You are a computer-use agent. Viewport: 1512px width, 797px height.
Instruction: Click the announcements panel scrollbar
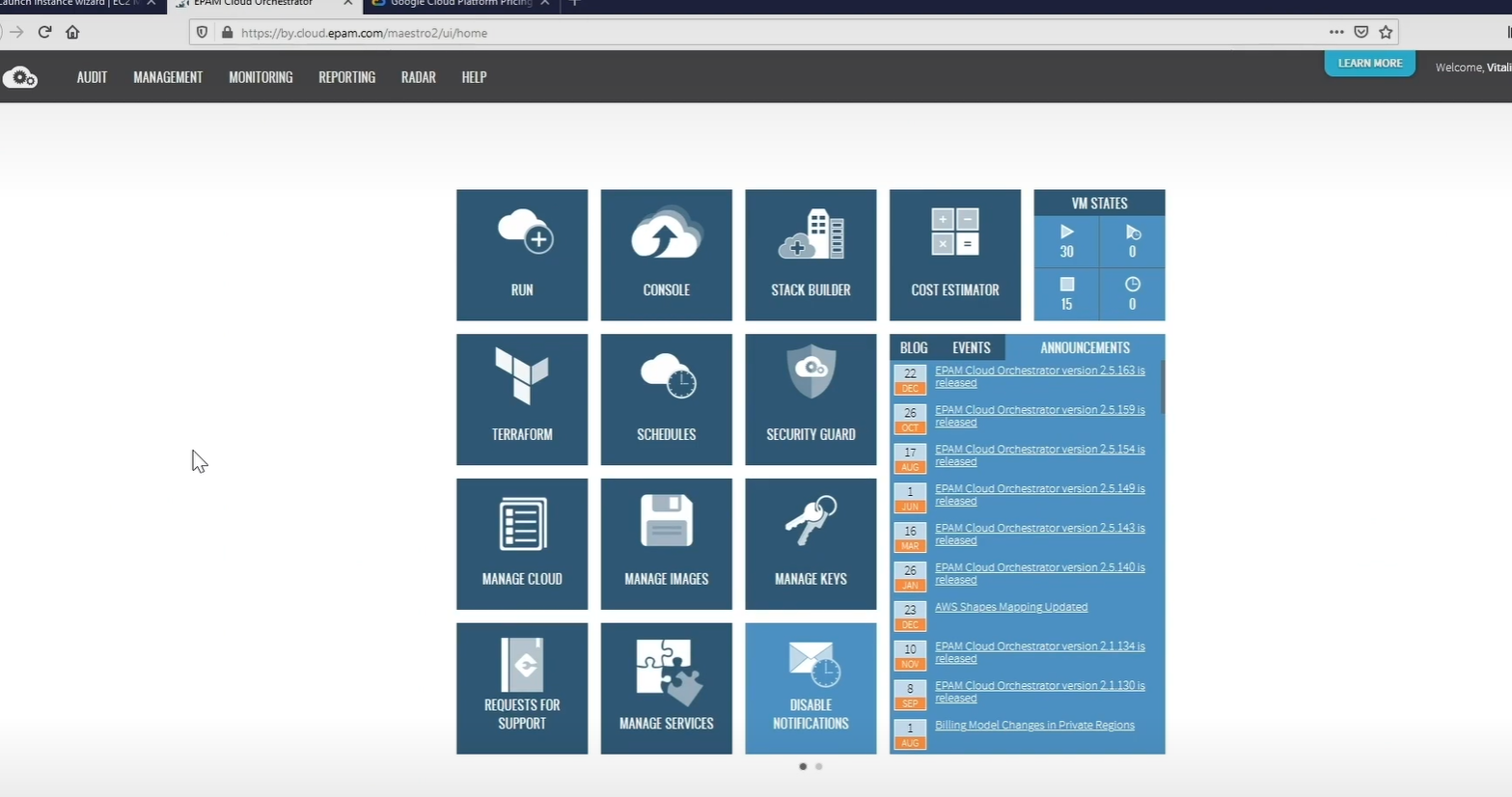tap(1162, 387)
